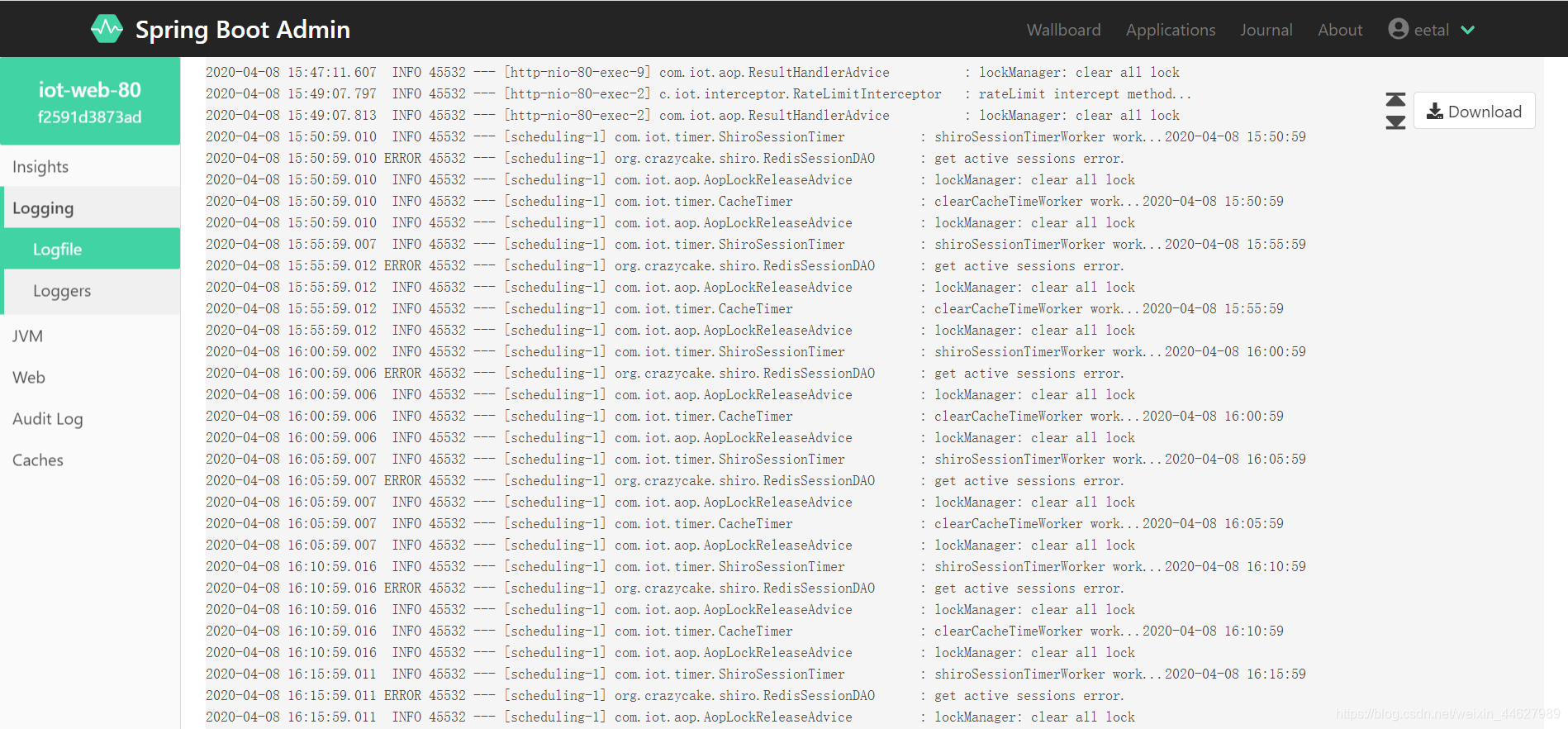
Task: Select clearCacheTimerWorker work 15:55:59 log line
Action: [744, 309]
